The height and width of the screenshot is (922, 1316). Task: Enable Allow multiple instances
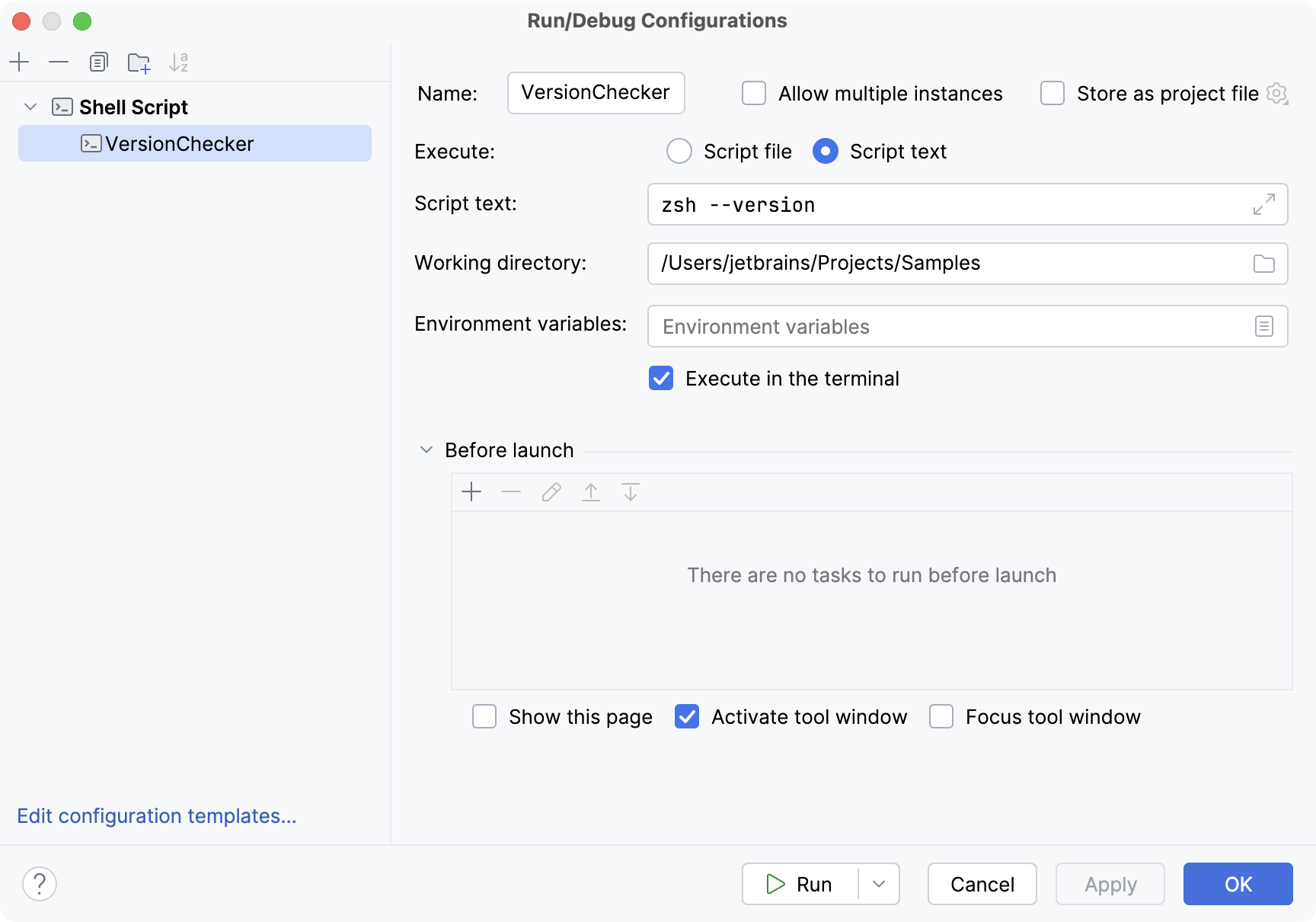(x=754, y=94)
